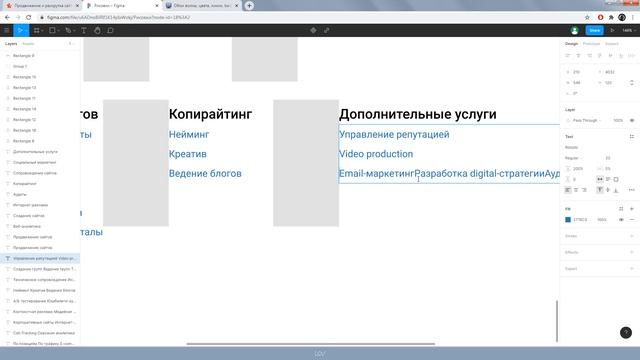
Task: Click the Share button
Action: (595, 30)
